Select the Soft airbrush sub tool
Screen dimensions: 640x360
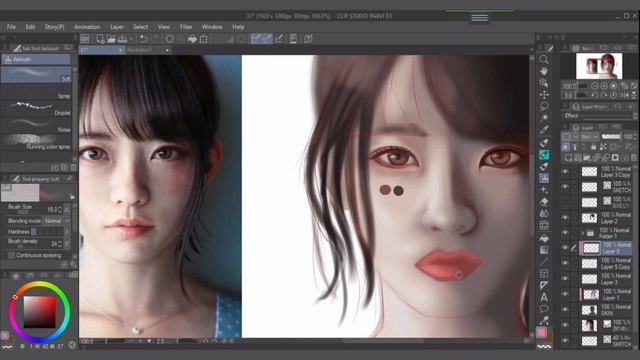point(36,75)
